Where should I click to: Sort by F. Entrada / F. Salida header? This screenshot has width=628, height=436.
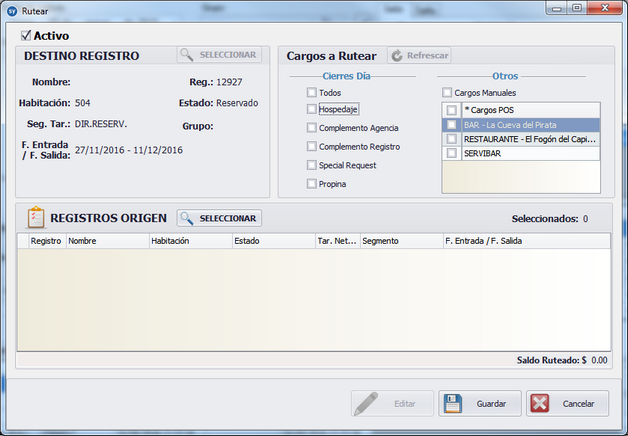527,241
